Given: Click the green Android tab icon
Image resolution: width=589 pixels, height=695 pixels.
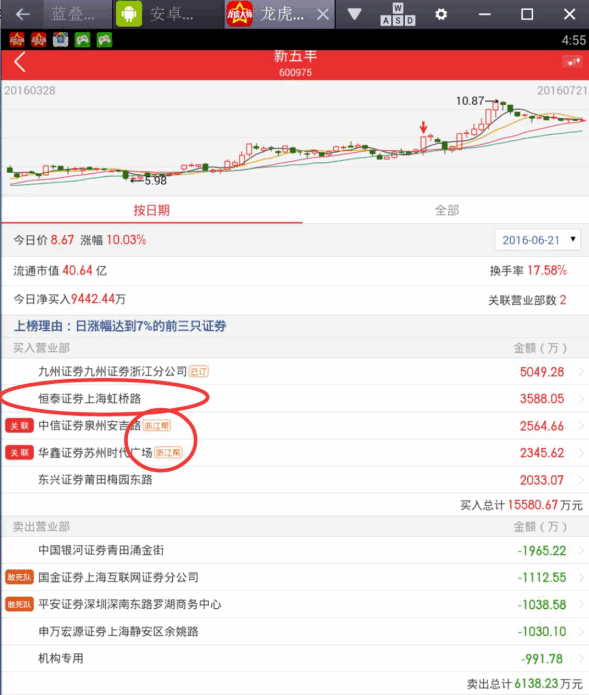Looking at the screenshot, I should pos(129,14).
